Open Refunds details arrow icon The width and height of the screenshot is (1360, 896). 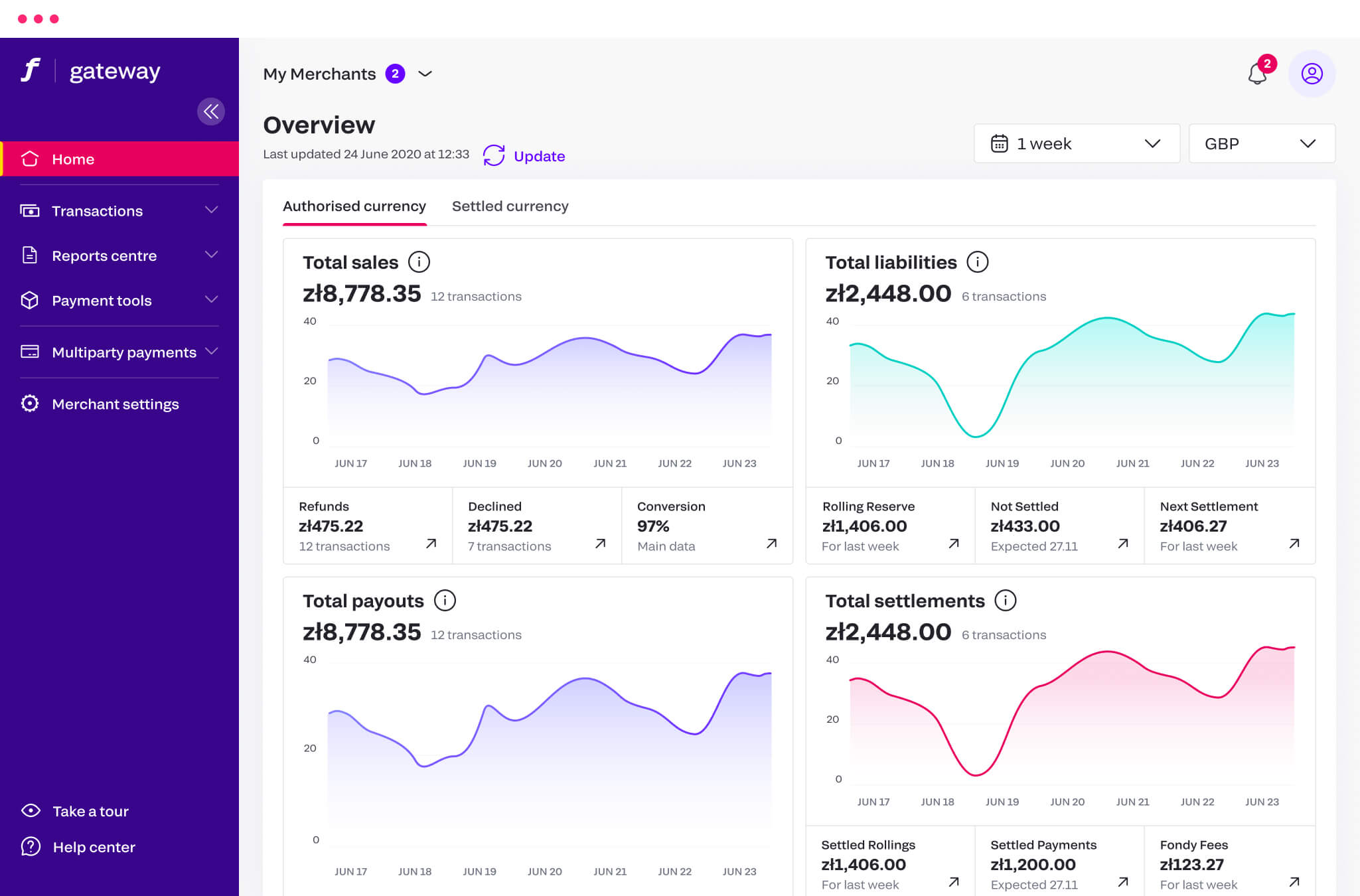coord(431,544)
